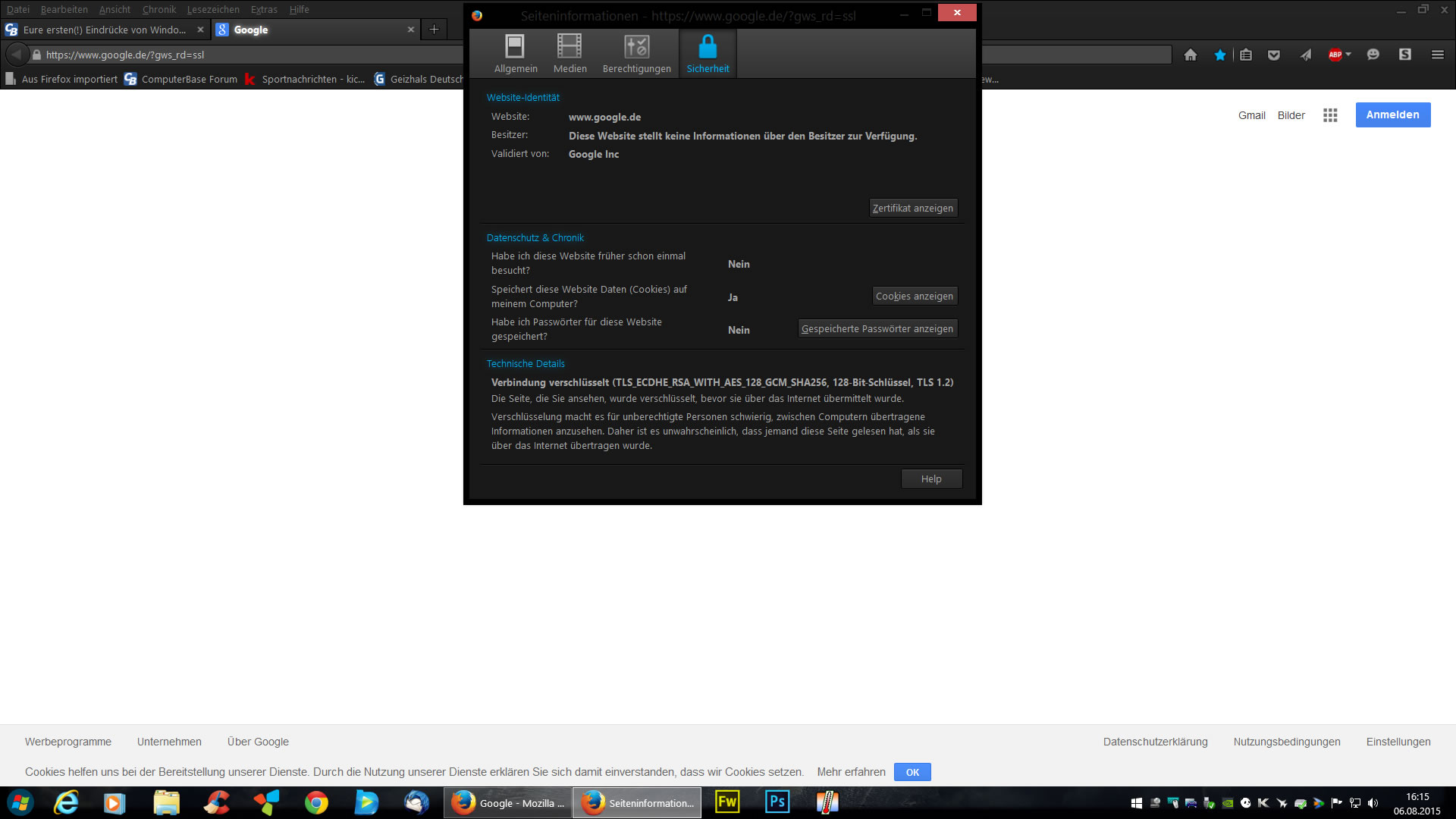Screen dimensions: 1456x819
Task: Show Gespeicherte Passwörter anzeigen
Action: 877,328
